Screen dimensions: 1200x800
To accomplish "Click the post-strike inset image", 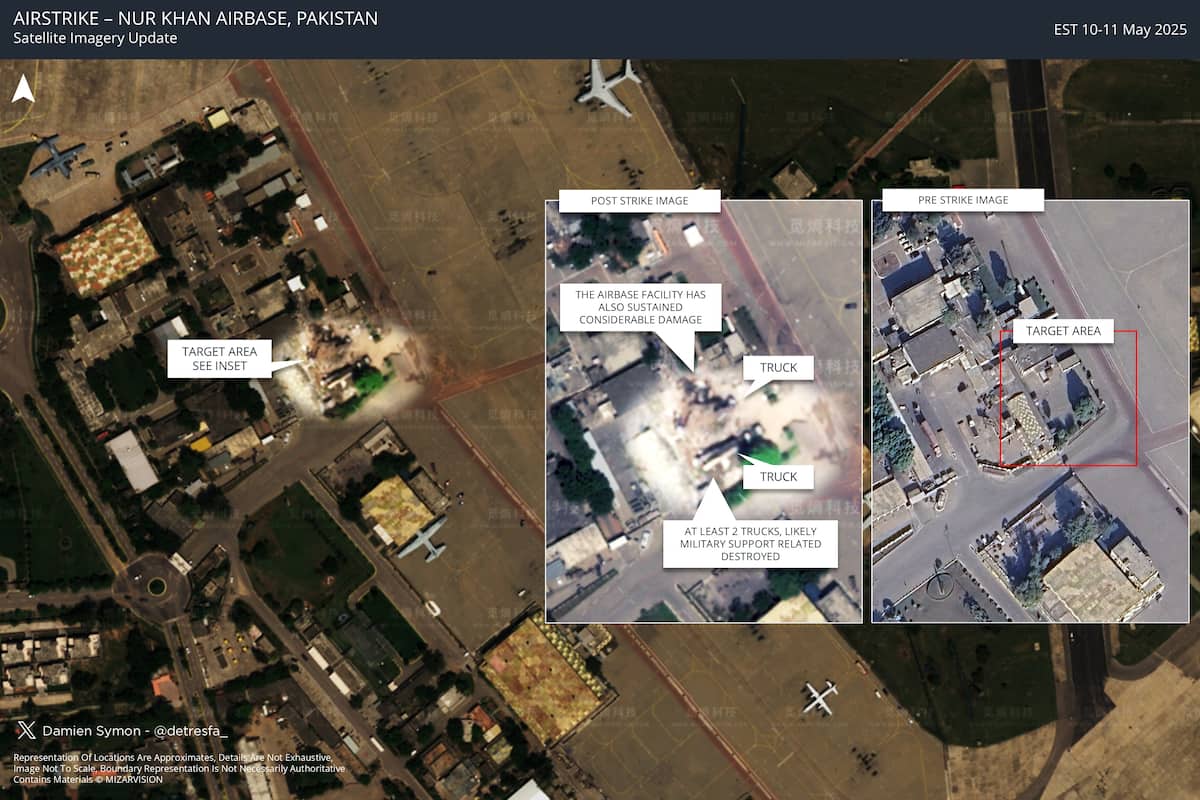I will click(703, 411).
